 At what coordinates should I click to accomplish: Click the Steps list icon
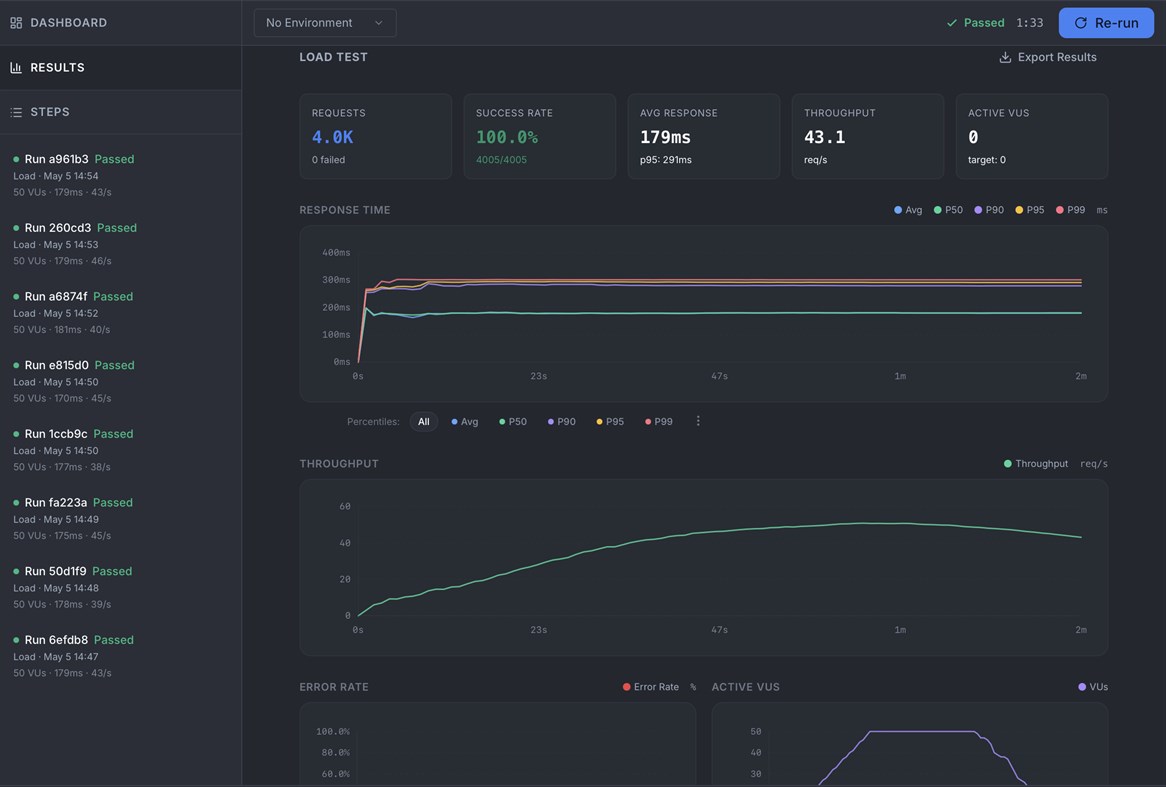click(16, 112)
